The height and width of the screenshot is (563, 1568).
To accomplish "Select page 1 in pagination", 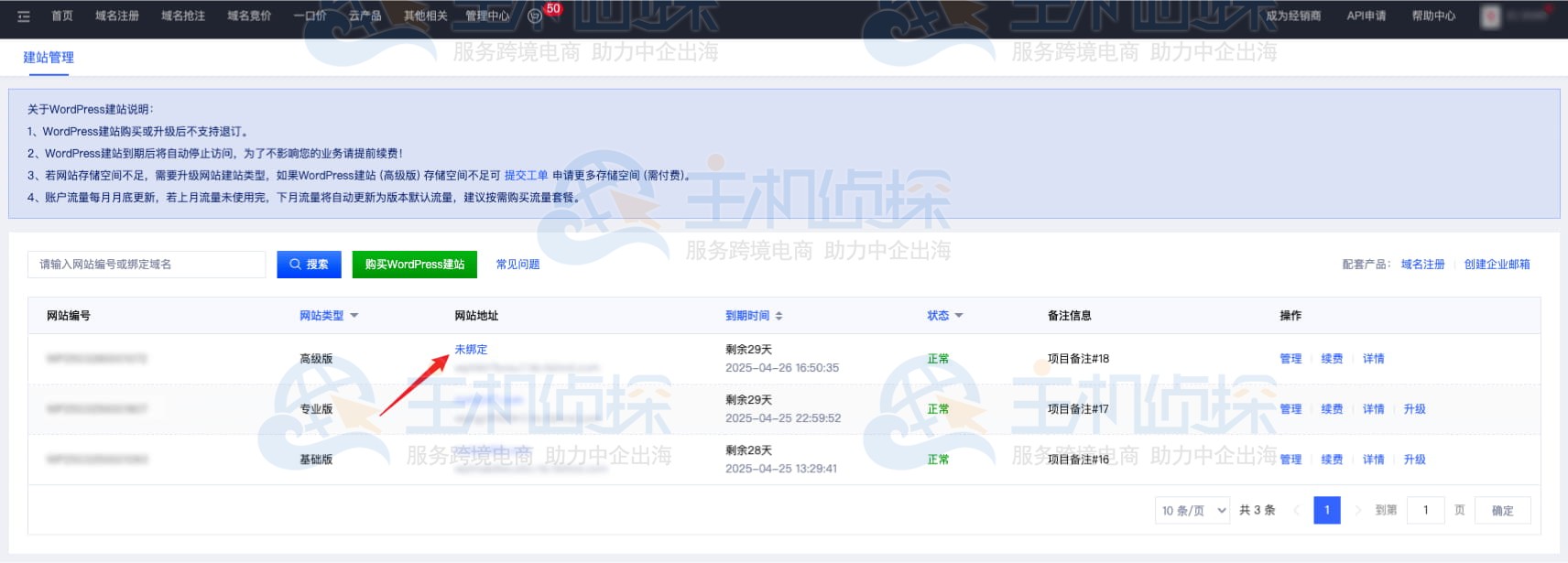I will [1326, 511].
